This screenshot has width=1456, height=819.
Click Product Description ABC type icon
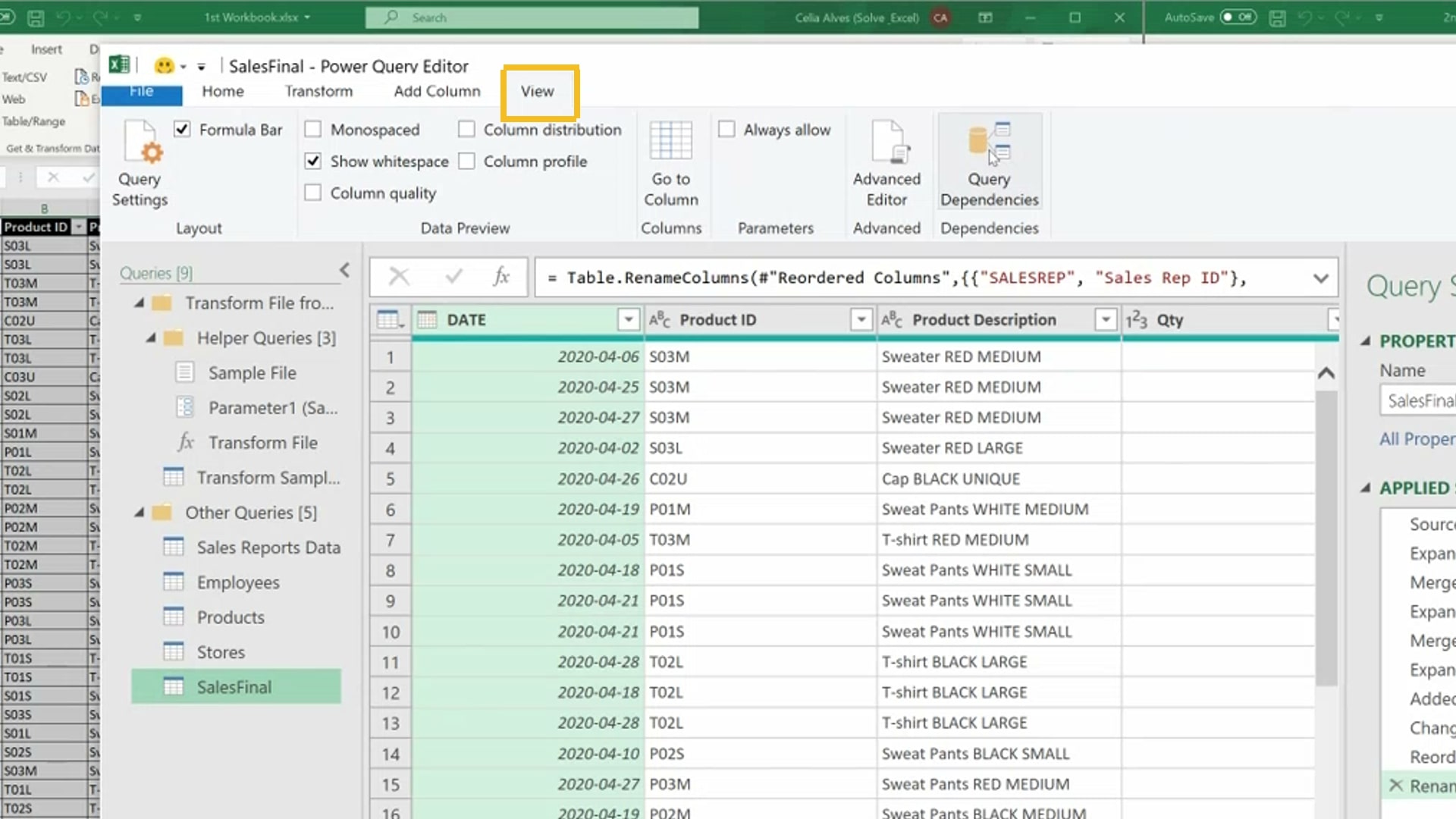[892, 320]
